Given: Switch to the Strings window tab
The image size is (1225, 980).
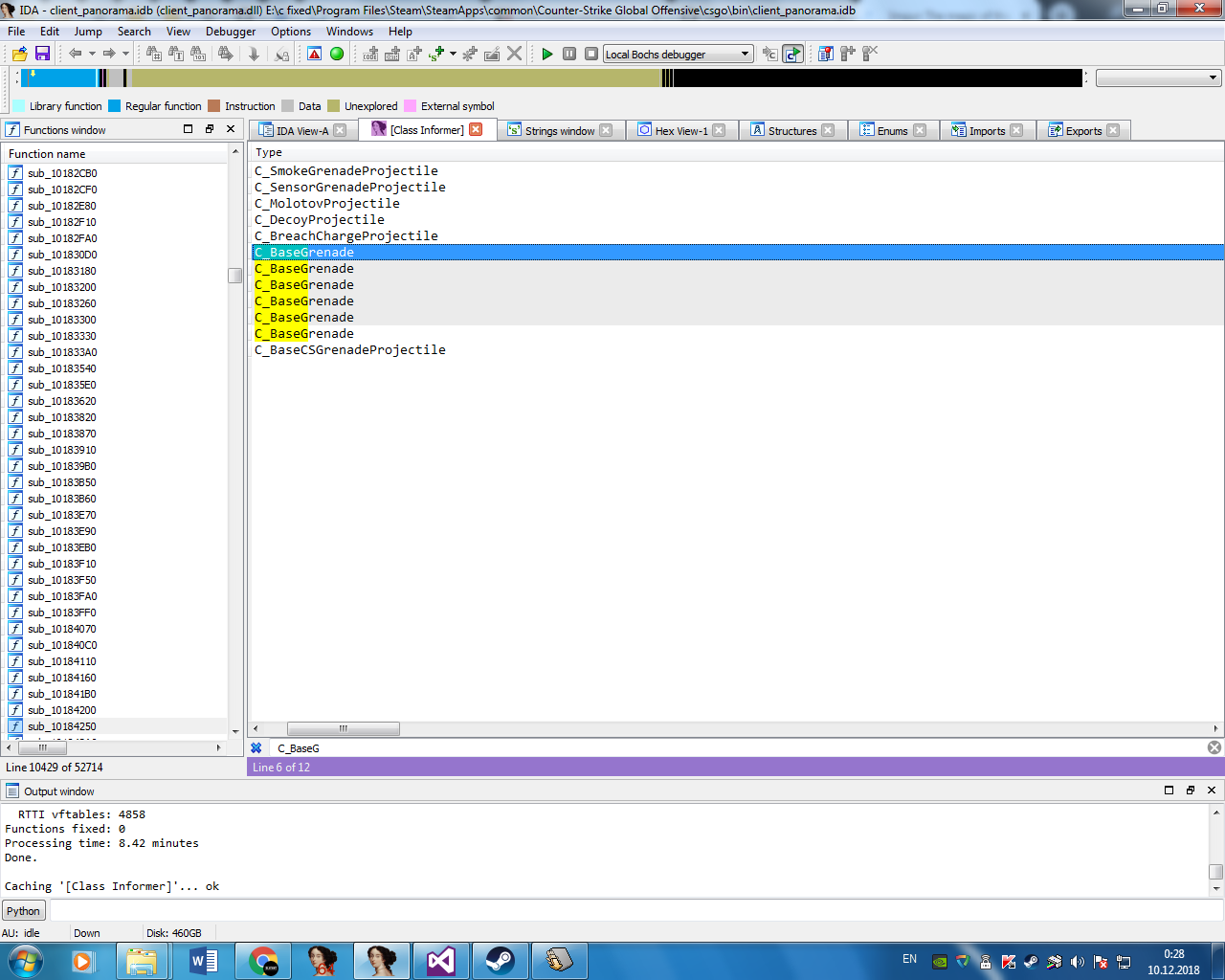Looking at the screenshot, I should pos(559,131).
